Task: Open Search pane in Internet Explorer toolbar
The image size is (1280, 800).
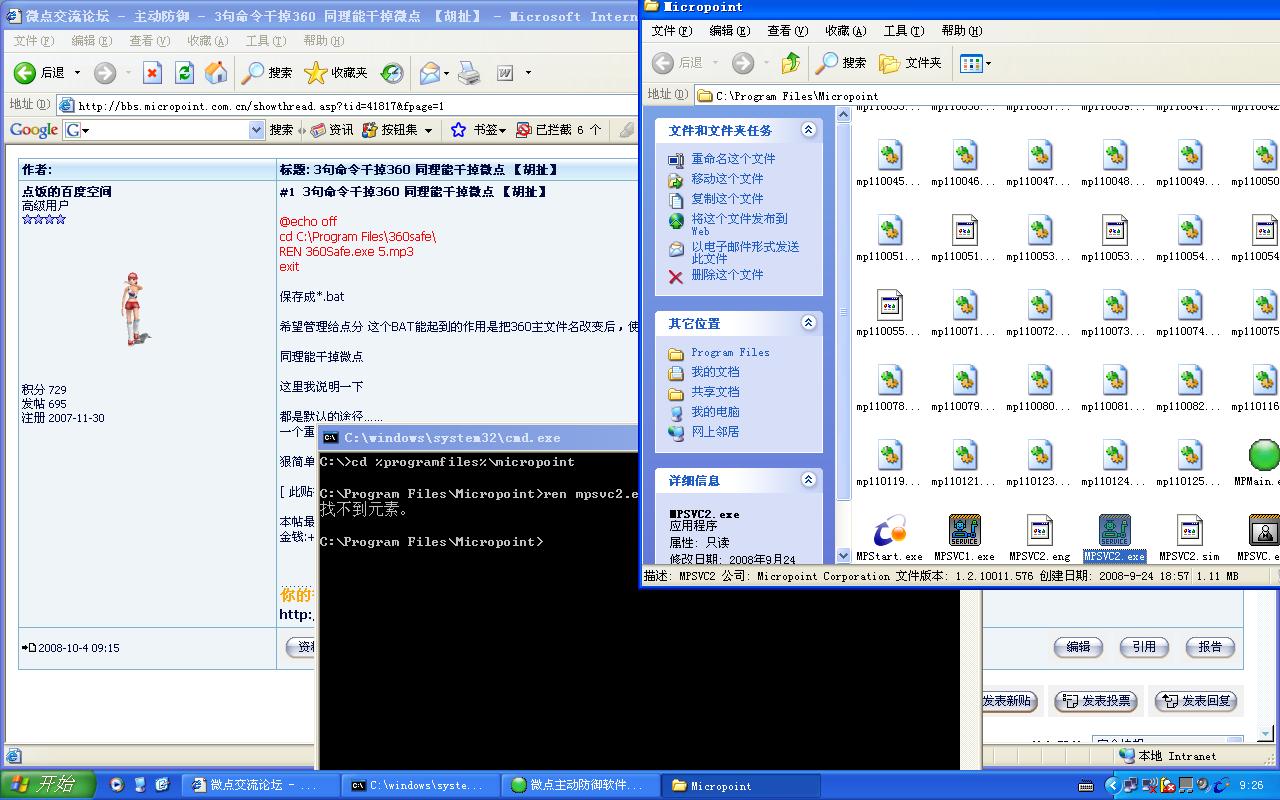Action: 267,72
